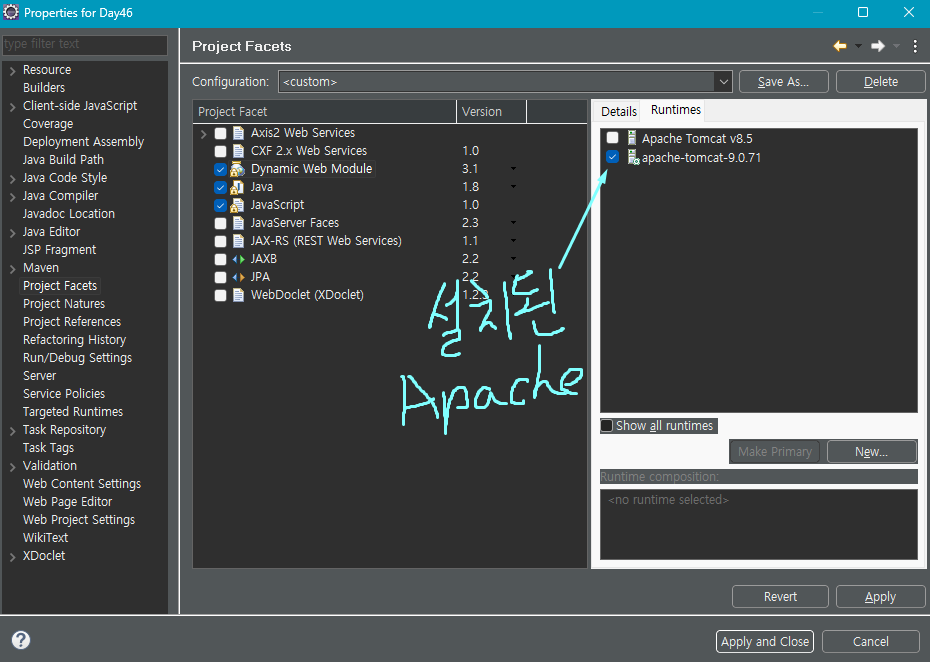
Task: Open JavaServer Faces version dropdown
Action: (513, 223)
